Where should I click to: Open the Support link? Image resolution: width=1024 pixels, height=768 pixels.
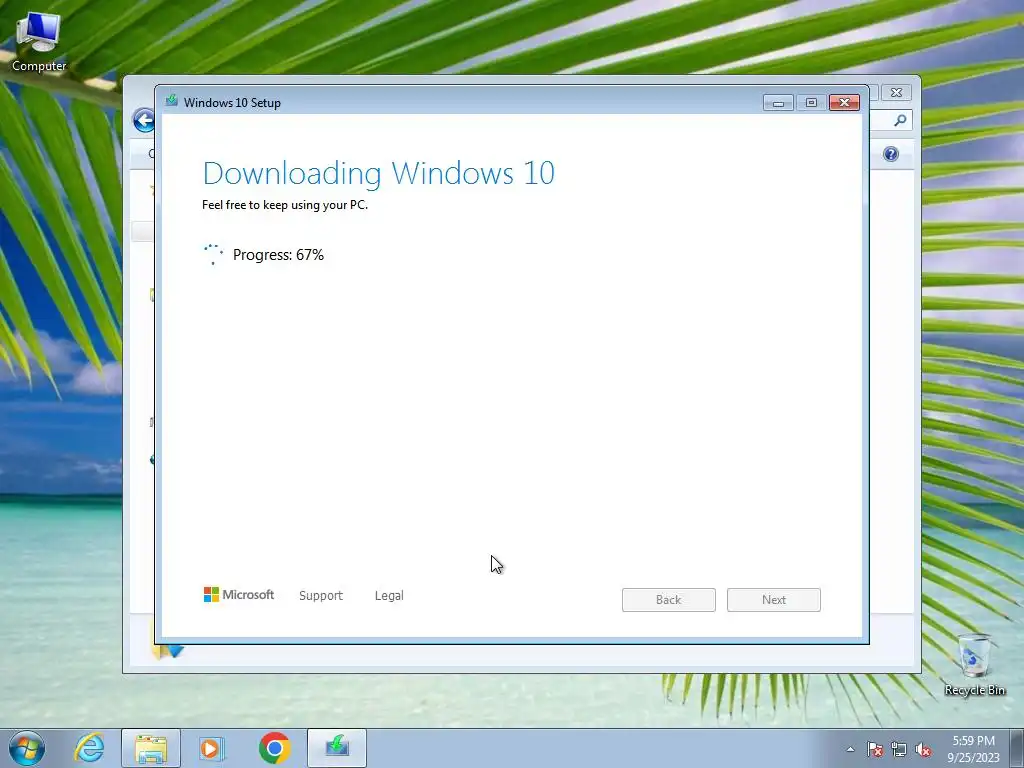321,596
